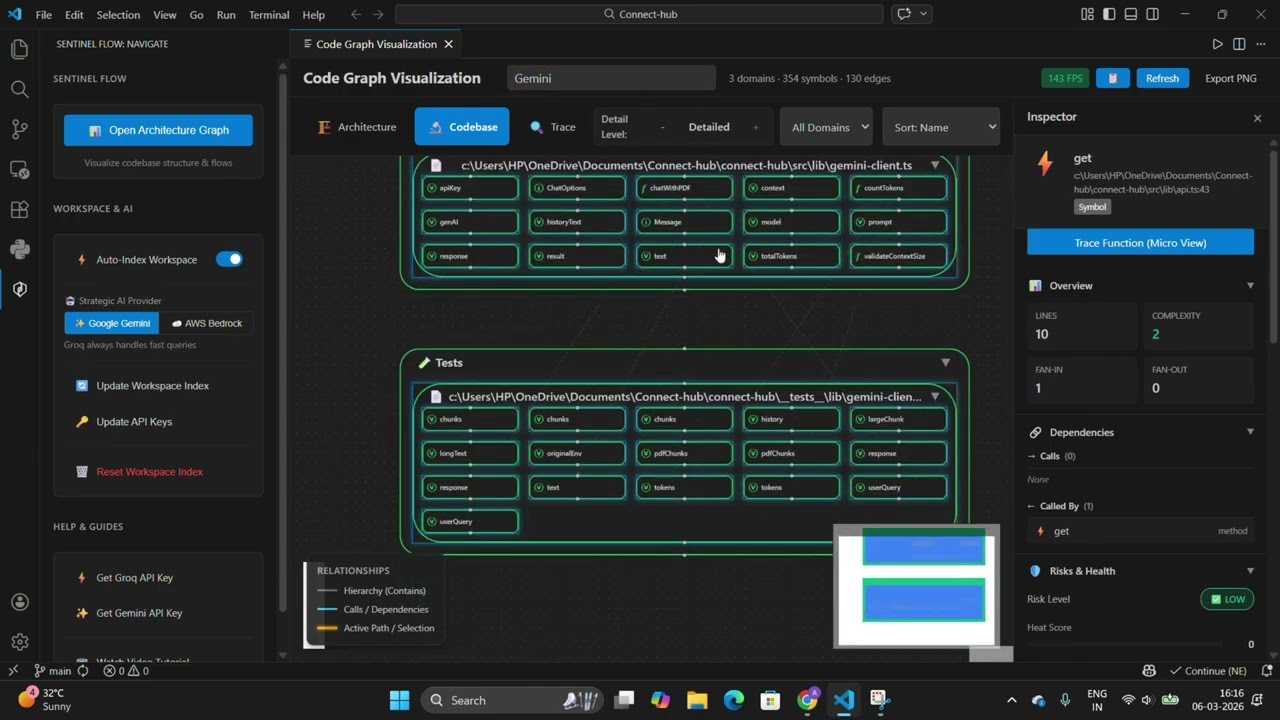This screenshot has width=1280, height=720.
Task: Select AWS Bedrock as AI provider
Action: [206, 323]
